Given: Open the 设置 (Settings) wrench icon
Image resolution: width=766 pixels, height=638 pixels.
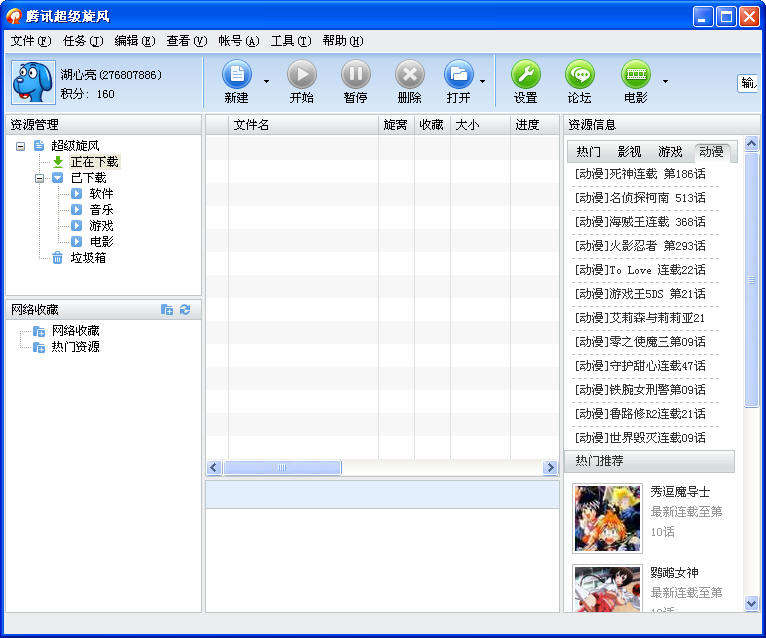Looking at the screenshot, I should (525, 75).
